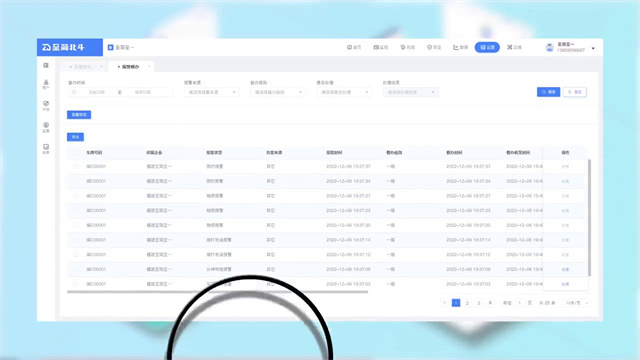Click the action link in the 19:37:34 row
Image resolution: width=640 pixels, height=360 pixels.
coord(565,181)
